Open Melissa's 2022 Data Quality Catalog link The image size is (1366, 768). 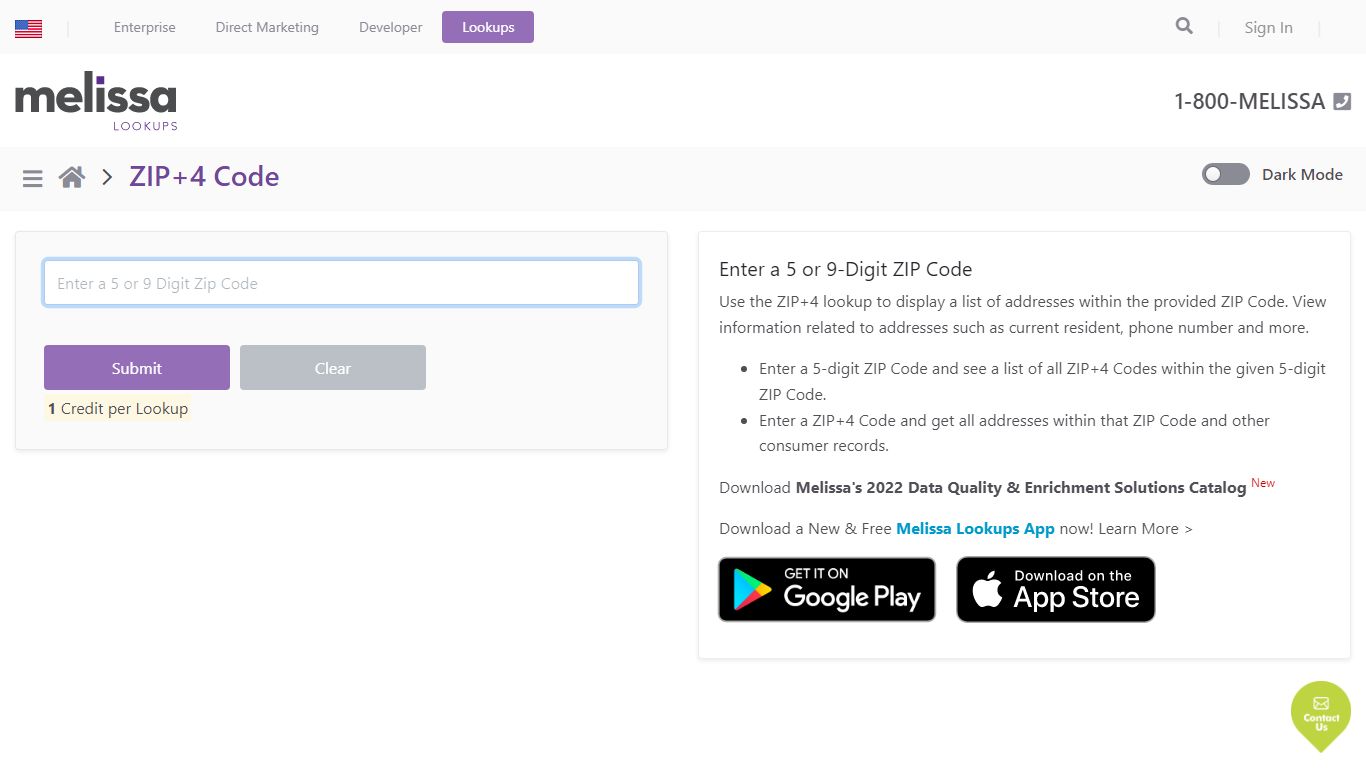1021,488
